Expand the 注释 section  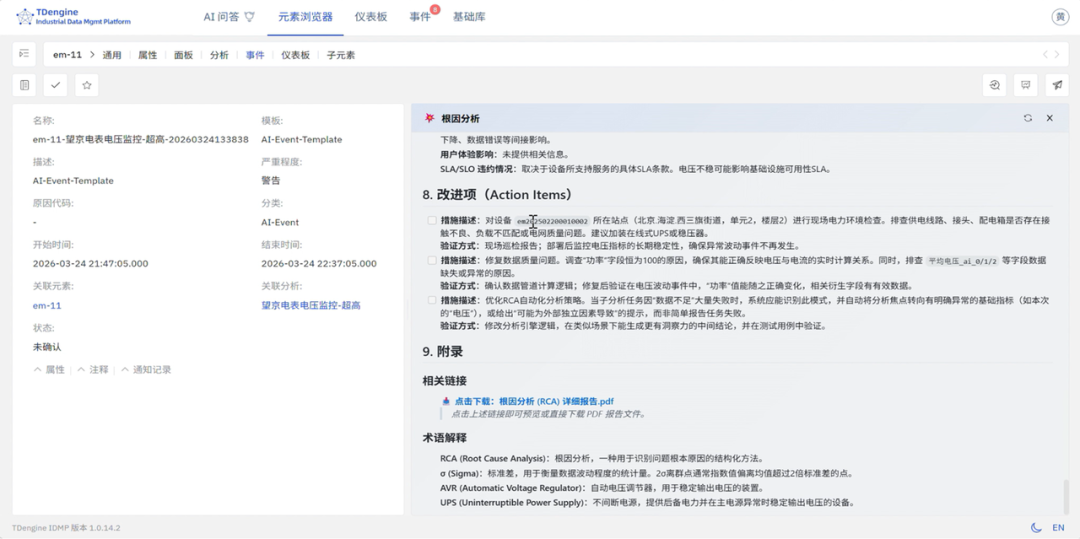click(x=92, y=370)
